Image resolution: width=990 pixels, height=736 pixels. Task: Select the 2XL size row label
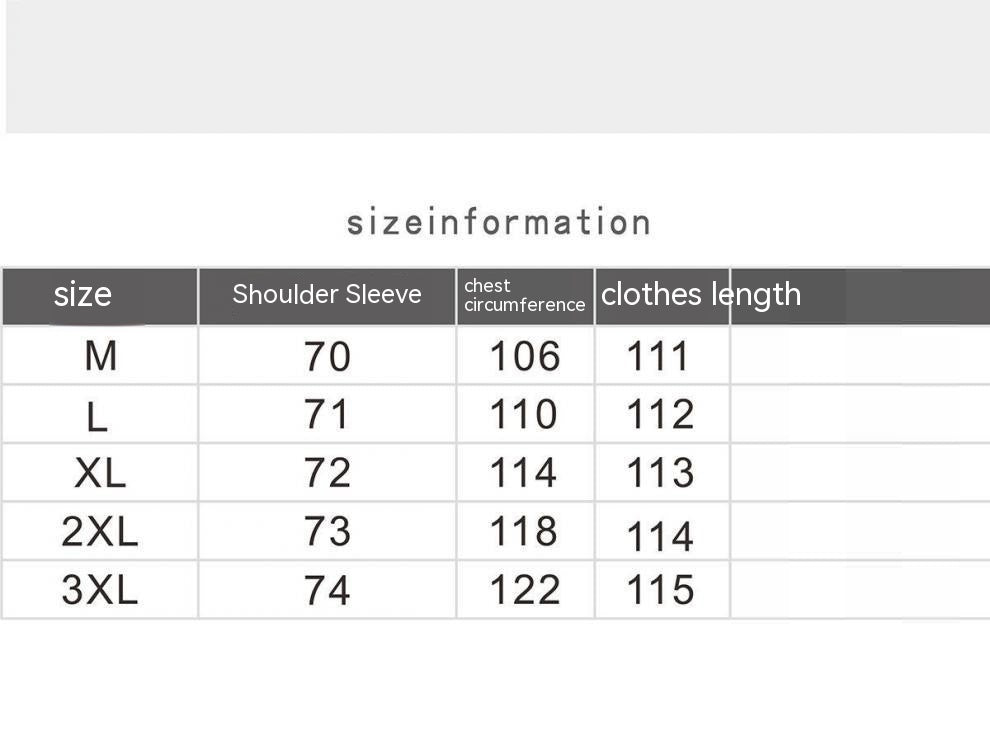(99, 532)
